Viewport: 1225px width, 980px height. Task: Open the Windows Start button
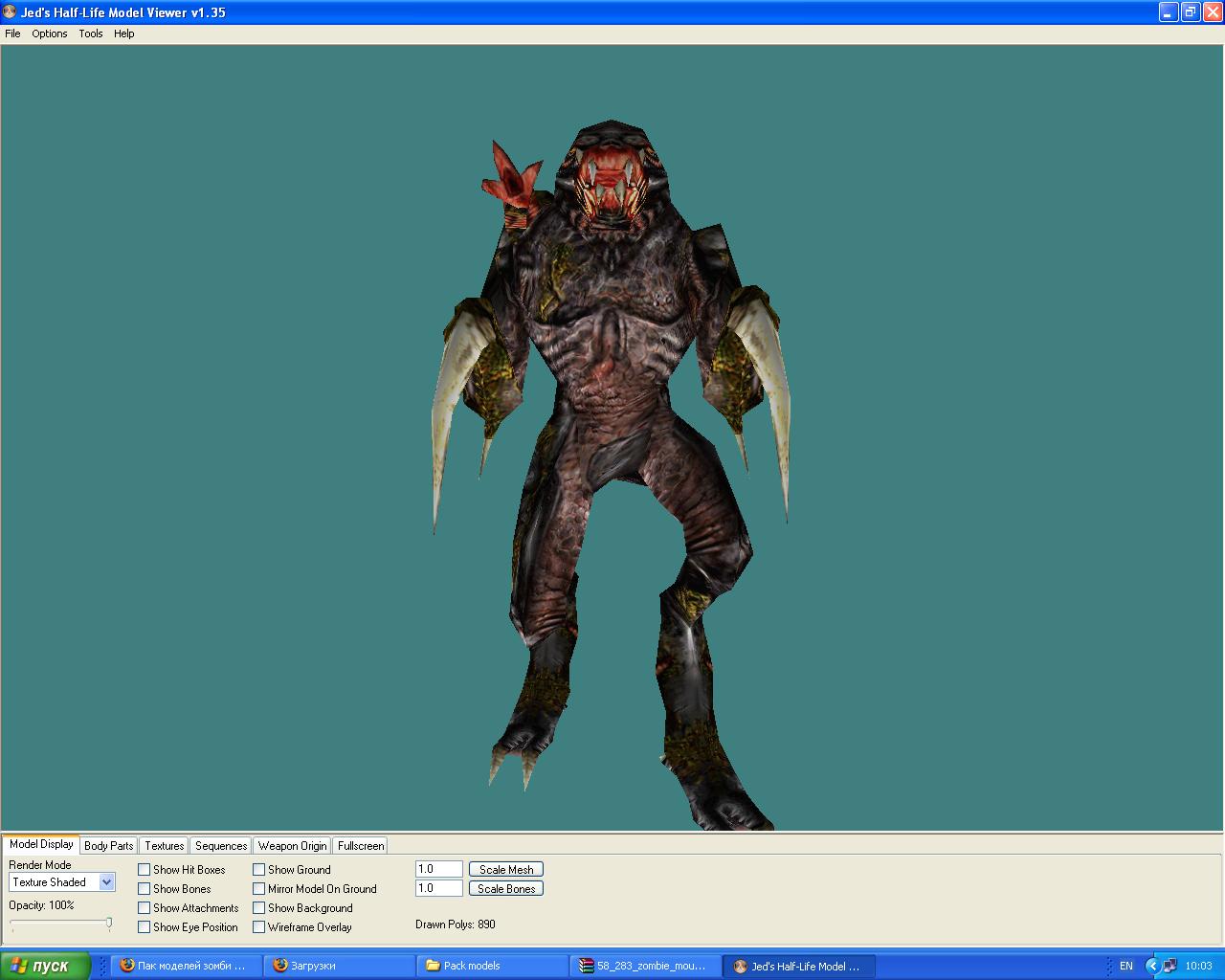(45, 966)
